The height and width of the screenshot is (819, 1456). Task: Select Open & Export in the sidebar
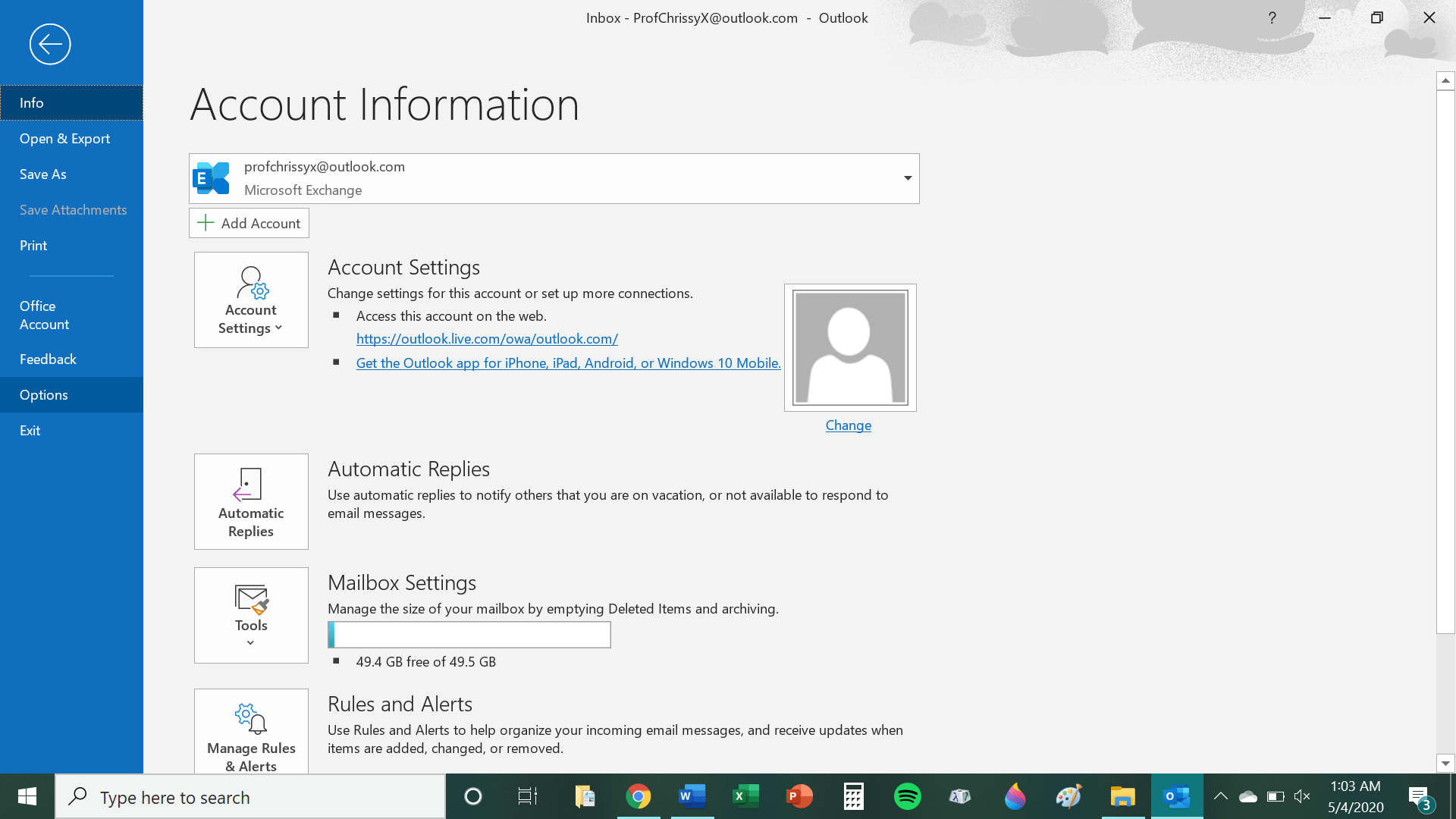64,139
